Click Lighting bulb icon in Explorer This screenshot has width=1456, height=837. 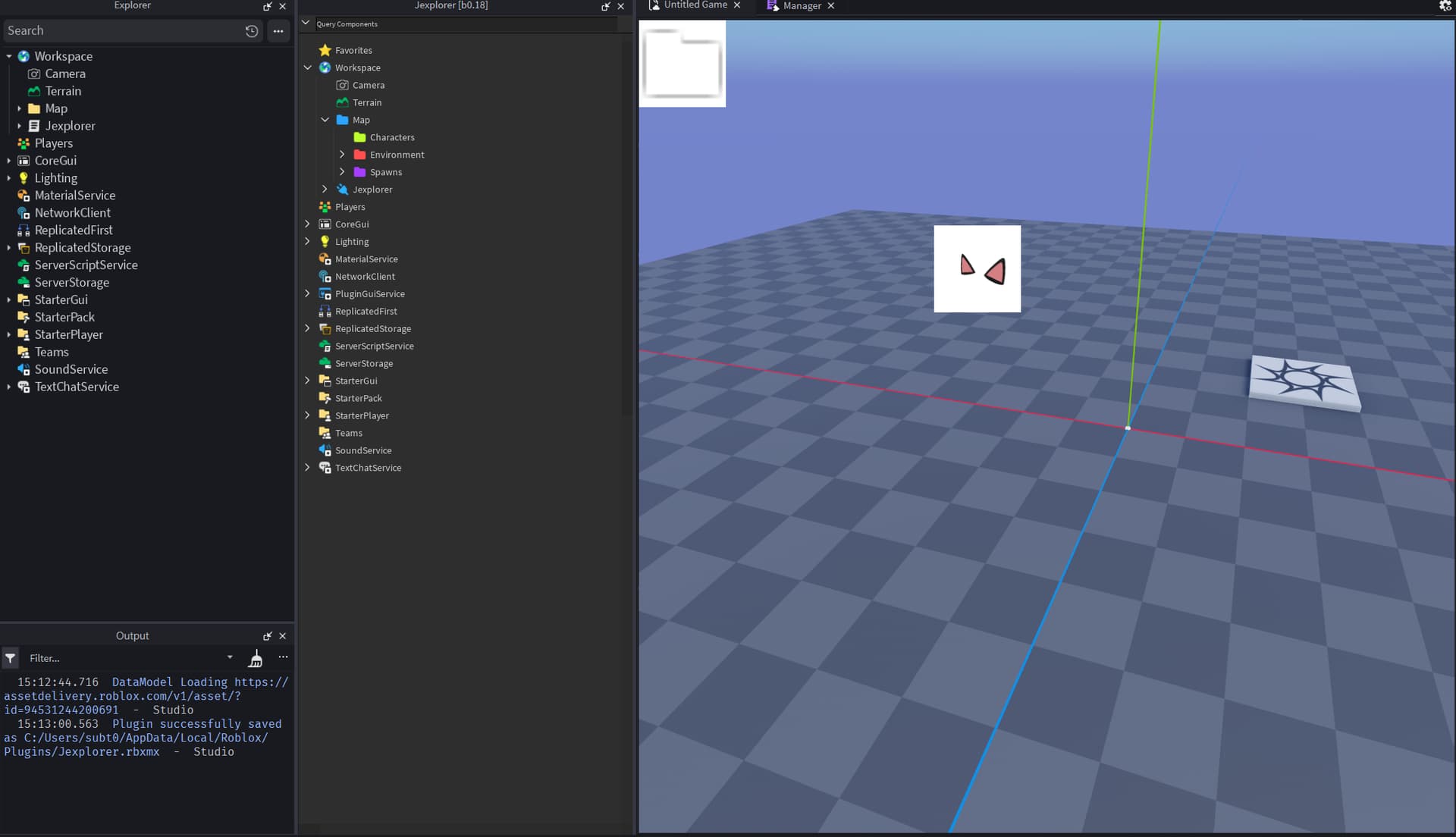[24, 178]
